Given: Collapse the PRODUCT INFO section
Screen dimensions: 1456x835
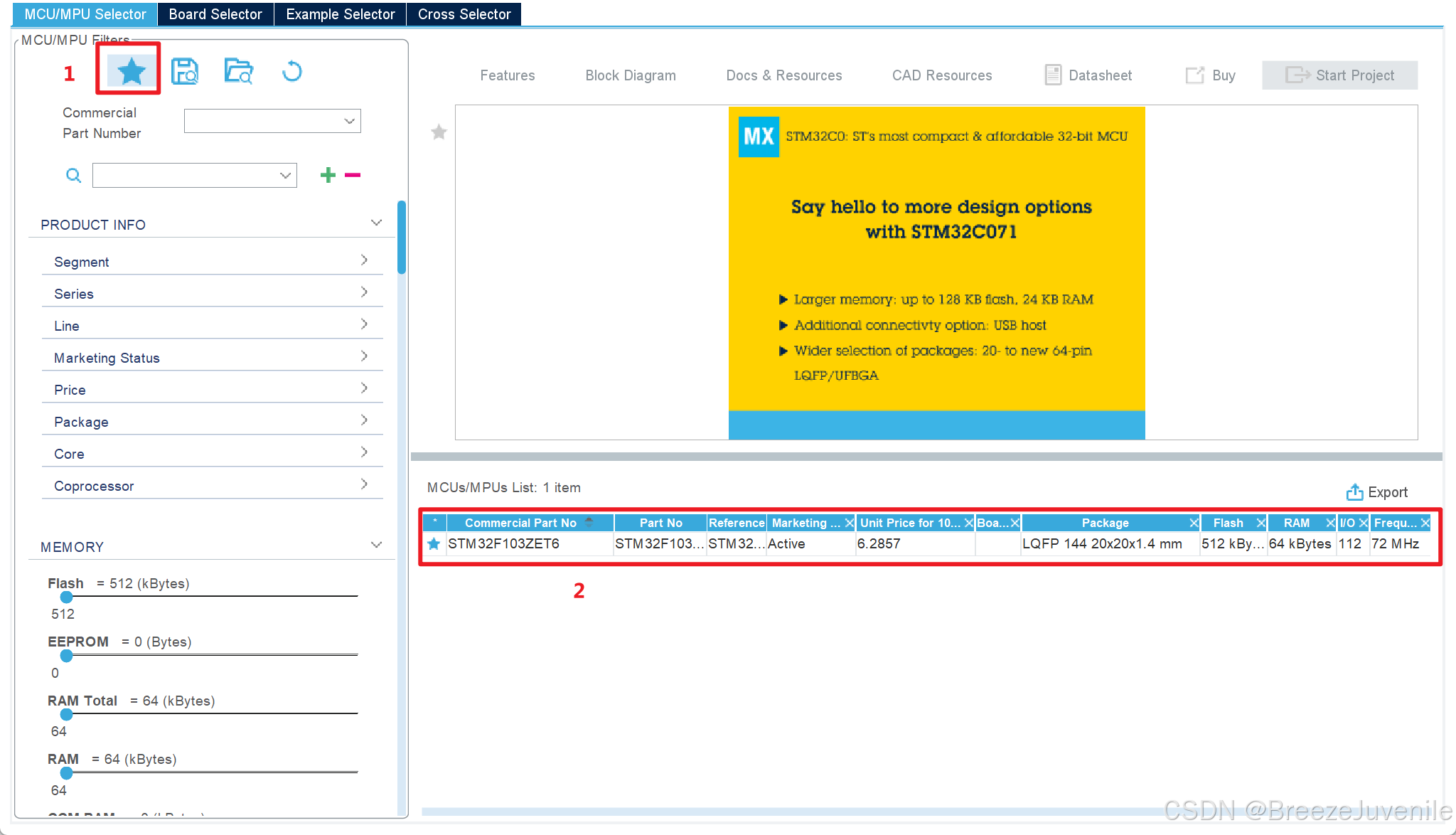Looking at the screenshot, I should pos(376,223).
